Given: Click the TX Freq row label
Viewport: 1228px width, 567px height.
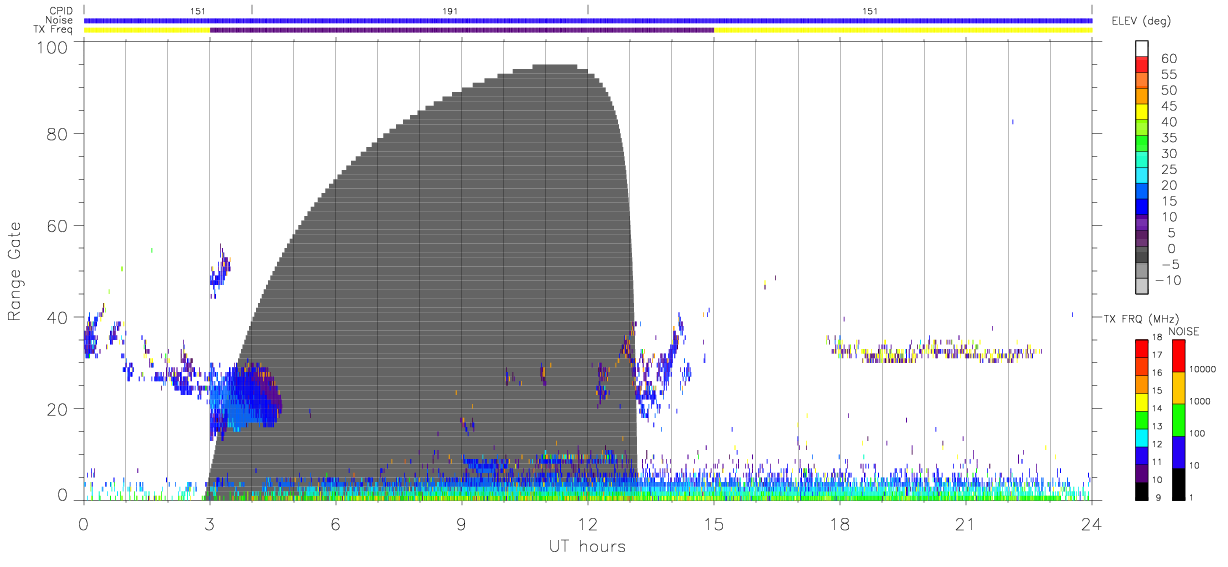Looking at the screenshot, I should pos(54,30).
